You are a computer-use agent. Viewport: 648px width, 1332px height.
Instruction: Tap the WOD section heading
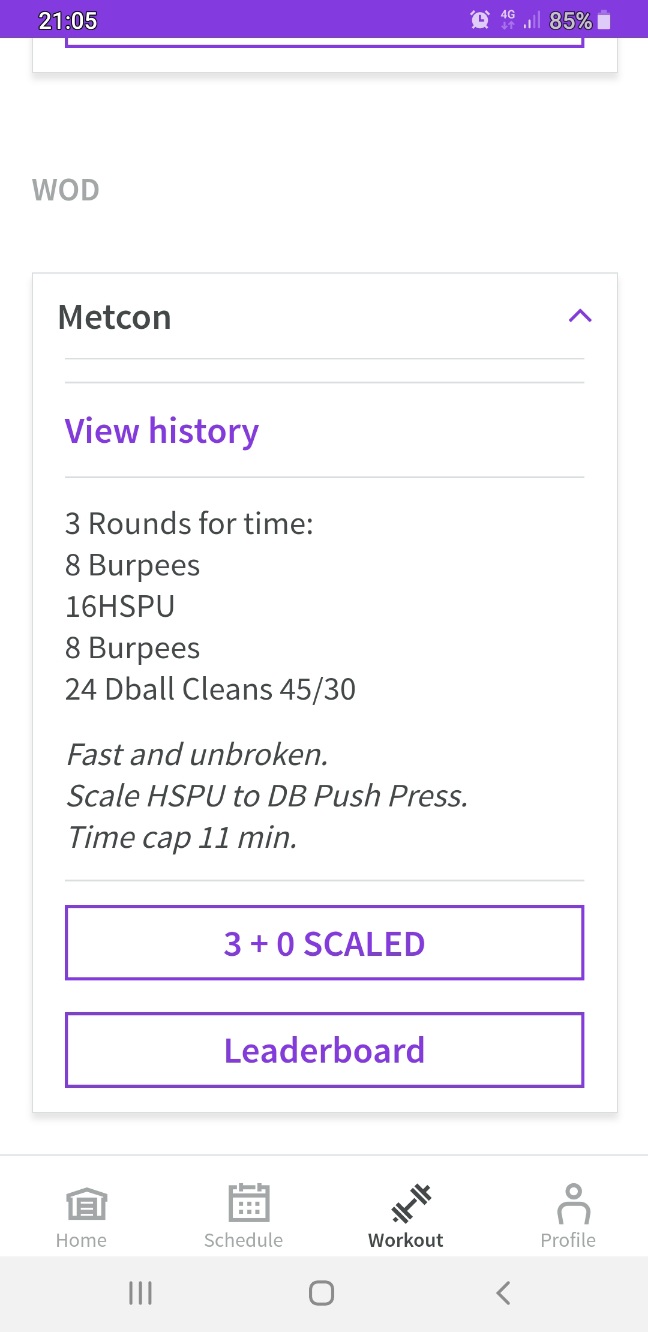coord(66,190)
